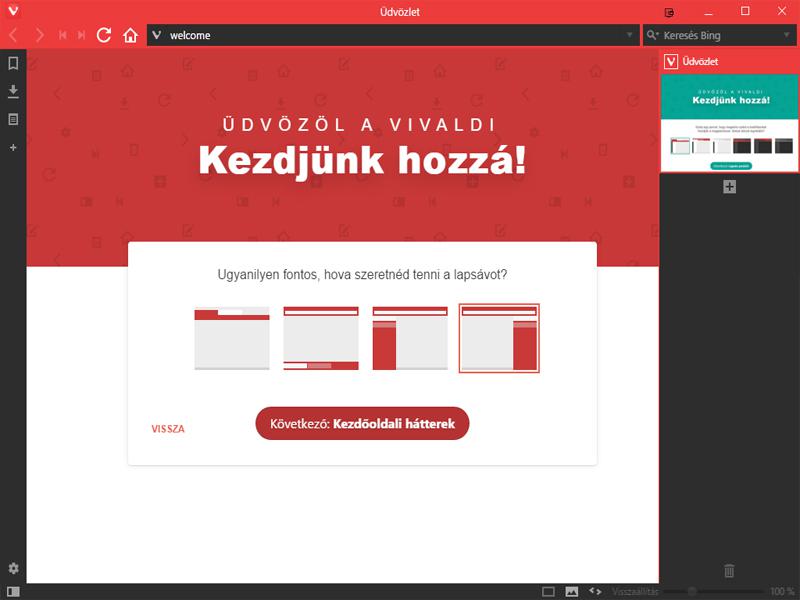Click the site info icon in address bar
Viewport: 800px width, 600px height.
tap(157, 35)
